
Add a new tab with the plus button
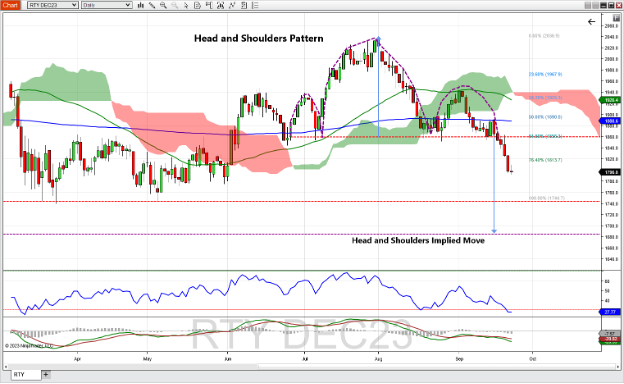click(46, 374)
